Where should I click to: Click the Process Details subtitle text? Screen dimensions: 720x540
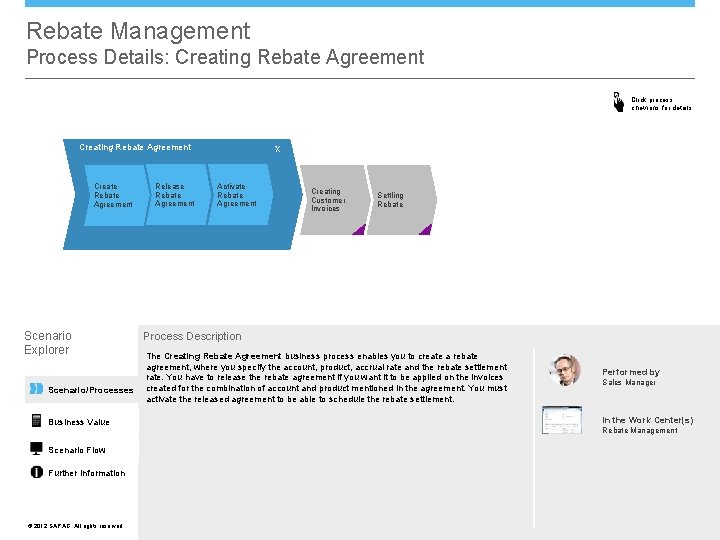pyautogui.click(x=225, y=57)
